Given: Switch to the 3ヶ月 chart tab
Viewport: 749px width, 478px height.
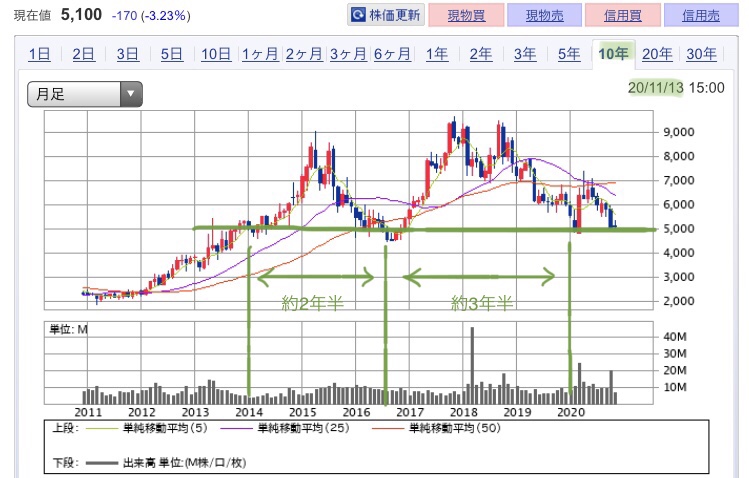Looking at the screenshot, I should (348, 54).
